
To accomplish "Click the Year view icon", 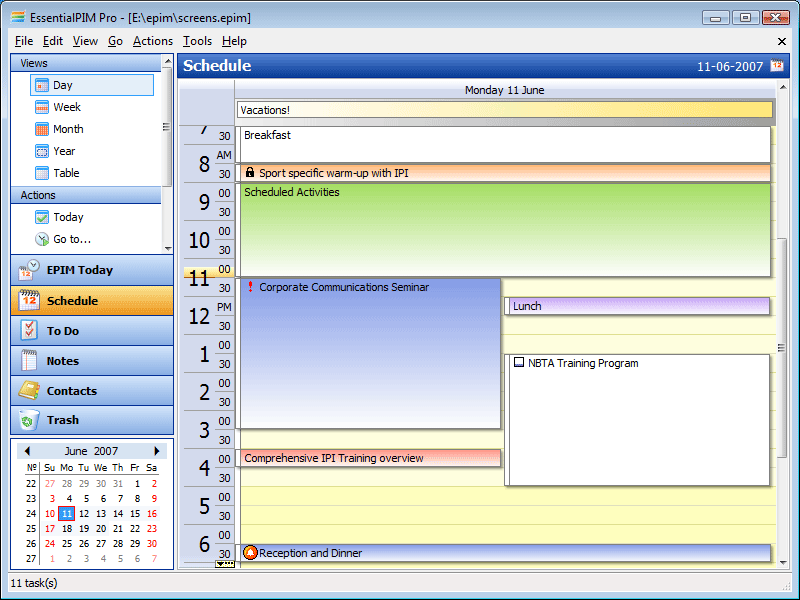I will [x=42, y=151].
